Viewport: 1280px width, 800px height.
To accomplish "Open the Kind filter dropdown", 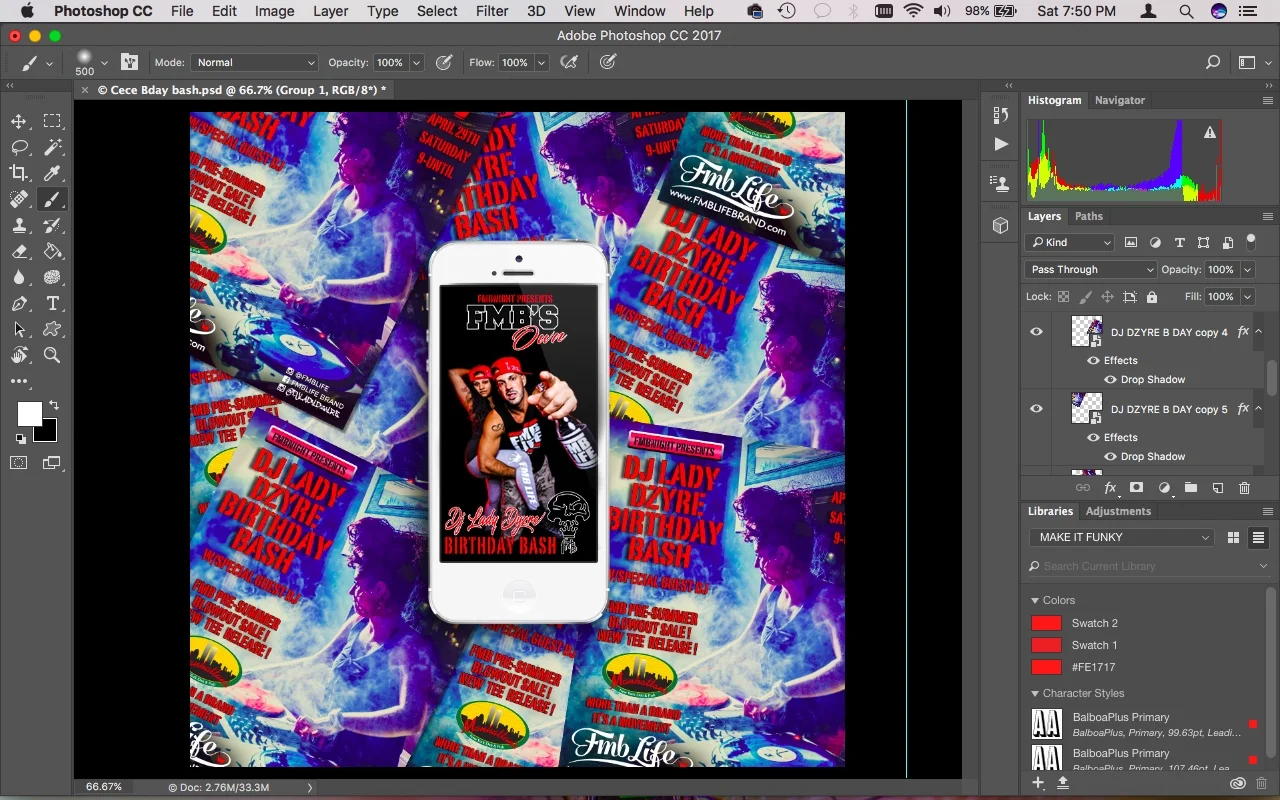I will pyautogui.click(x=1069, y=242).
